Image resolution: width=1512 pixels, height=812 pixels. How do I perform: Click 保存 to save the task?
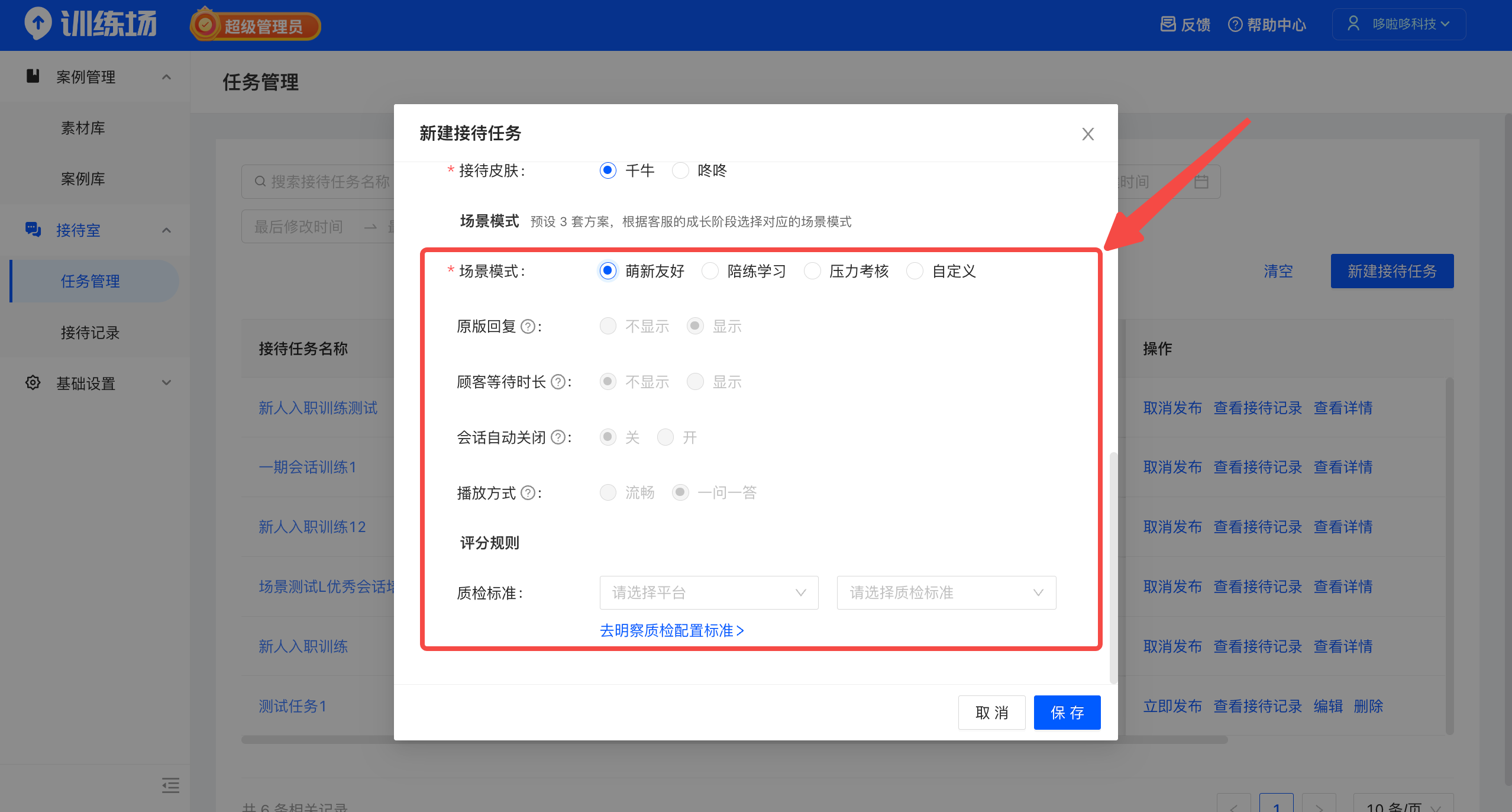[1067, 713]
